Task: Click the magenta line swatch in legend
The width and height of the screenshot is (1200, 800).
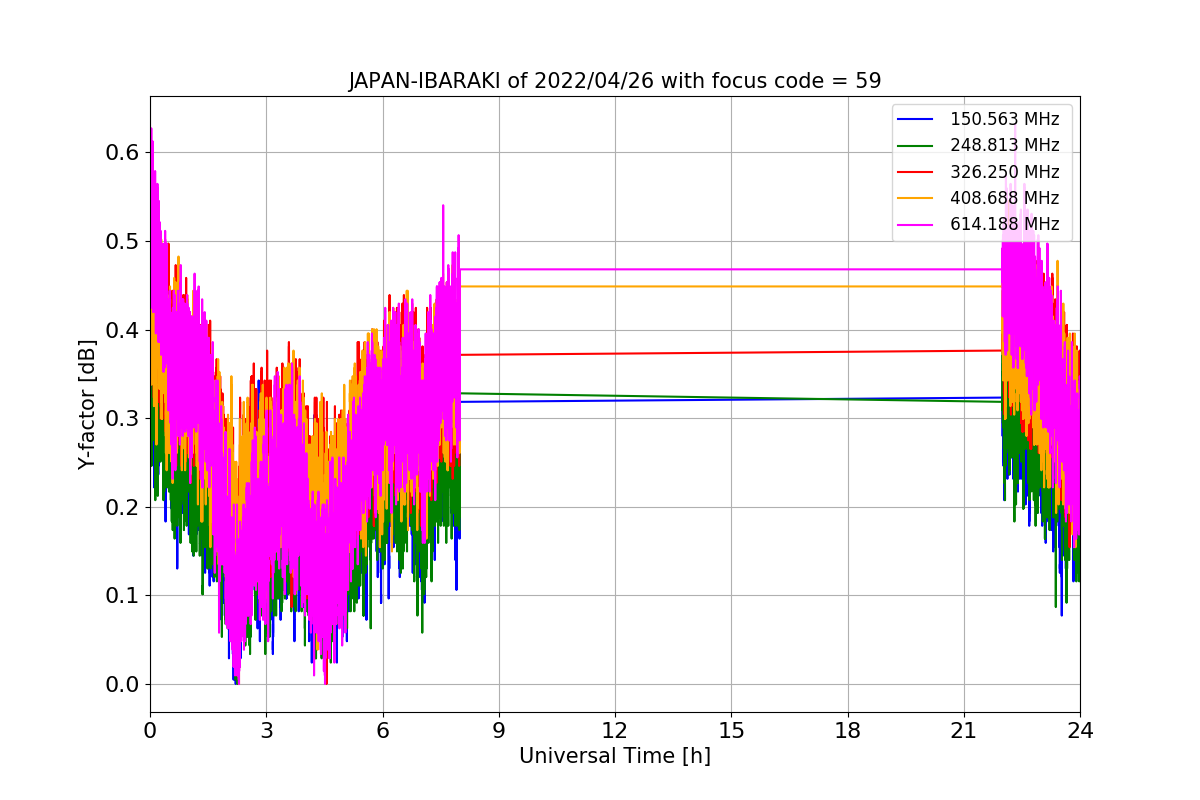Action: pyautogui.click(x=915, y=224)
